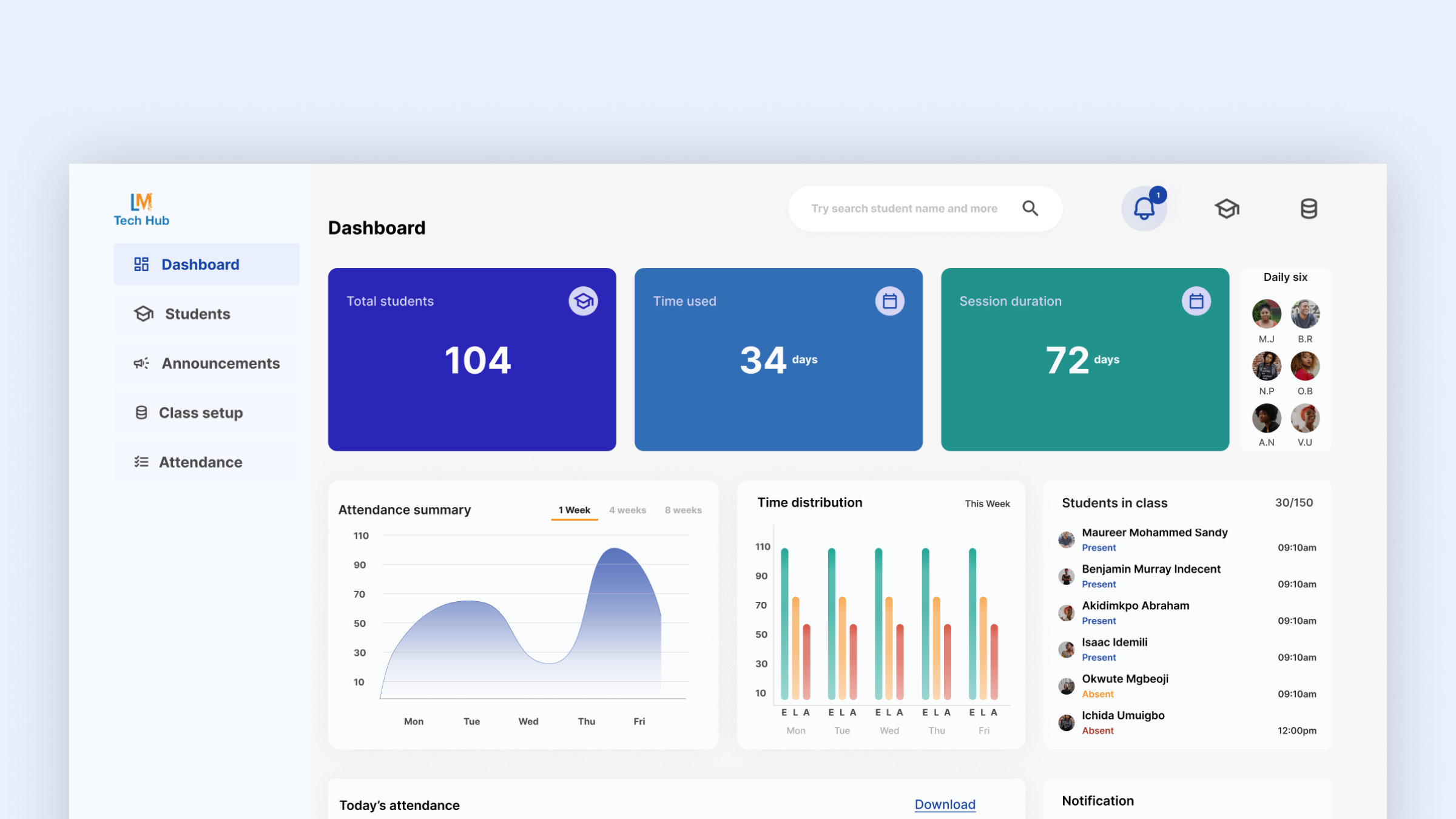Select the M.J avatar in Daily six

[x=1267, y=314]
